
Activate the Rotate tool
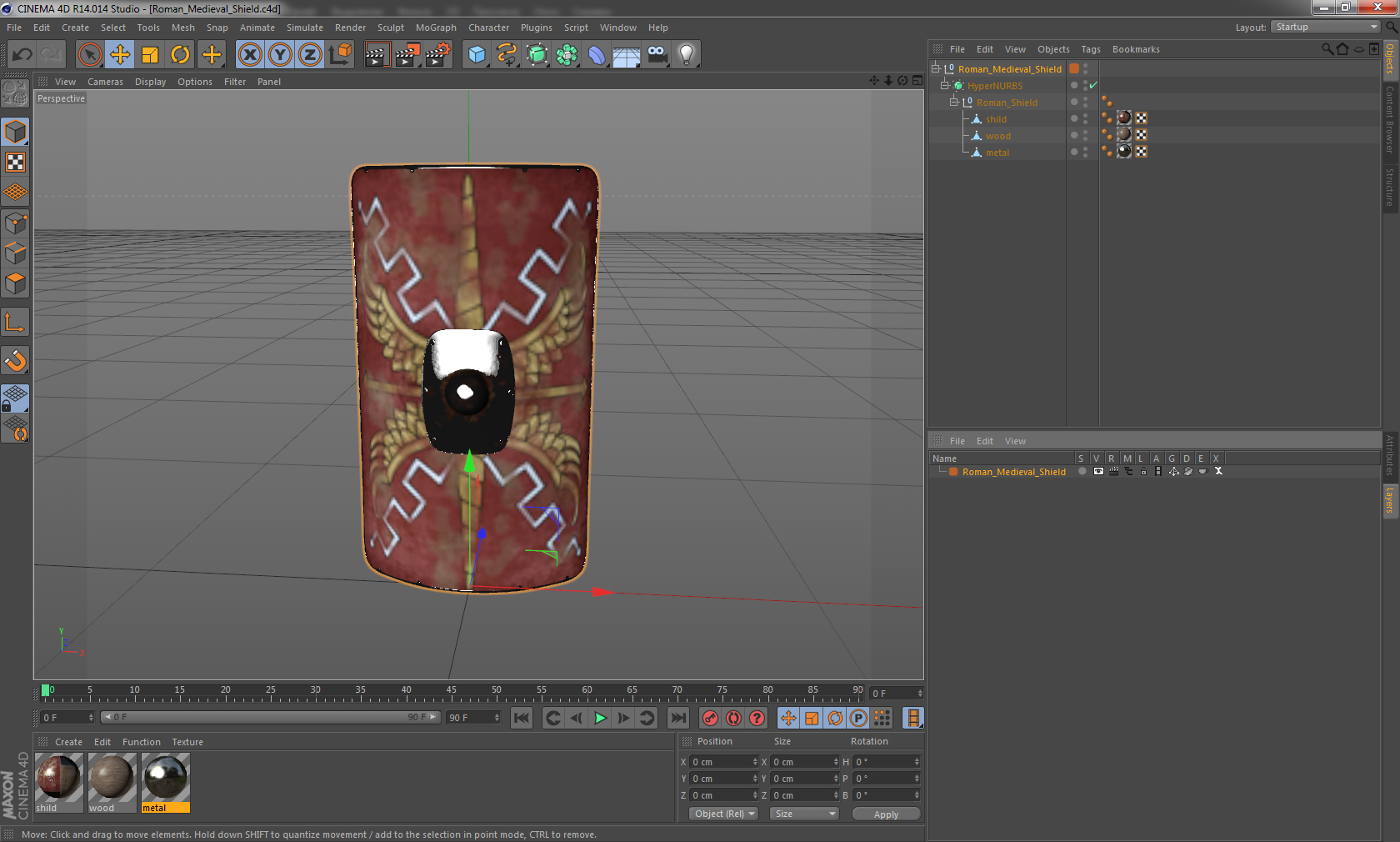pos(180,55)
